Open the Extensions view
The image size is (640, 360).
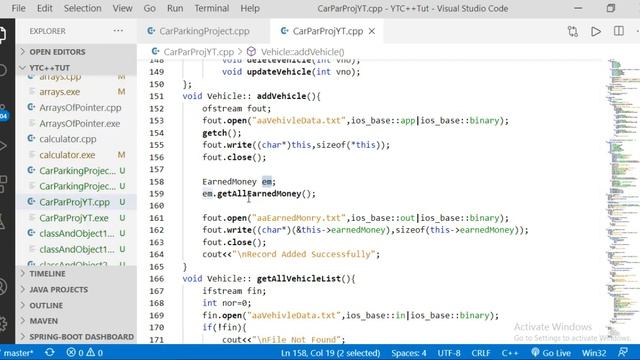click(x=3, y=184)
